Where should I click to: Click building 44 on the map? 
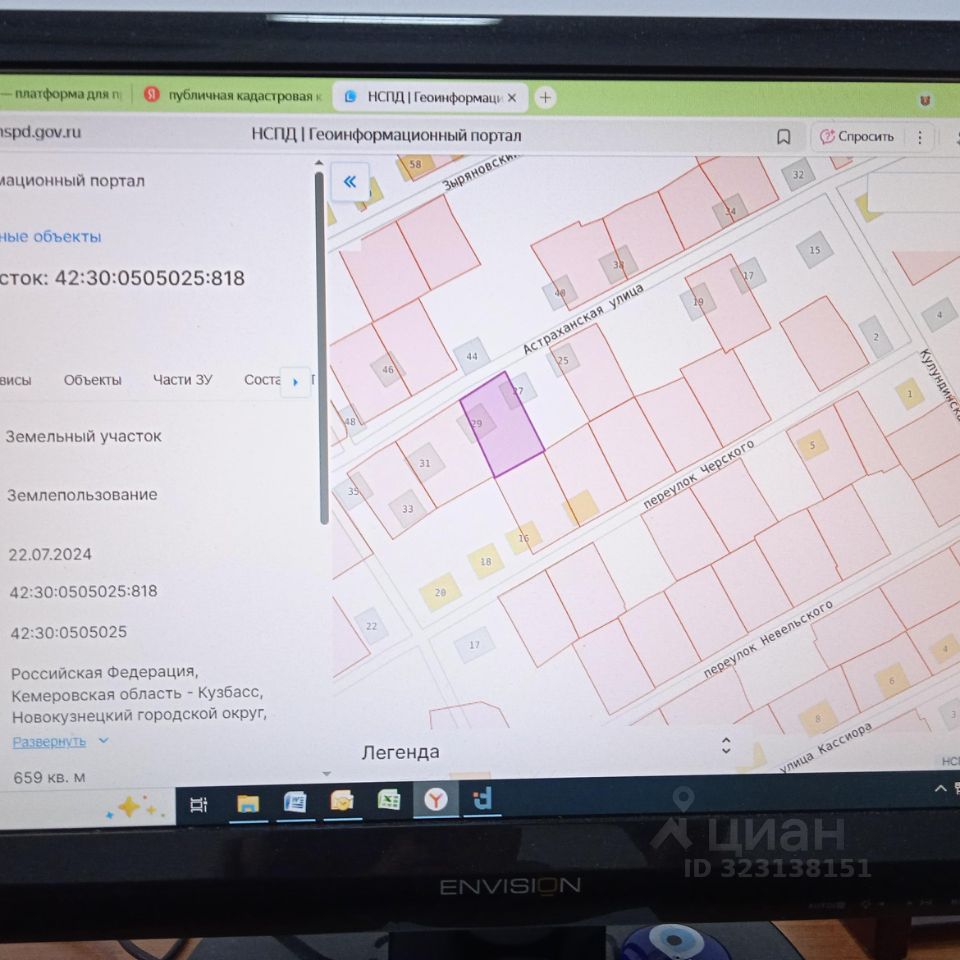click(471, 356)
